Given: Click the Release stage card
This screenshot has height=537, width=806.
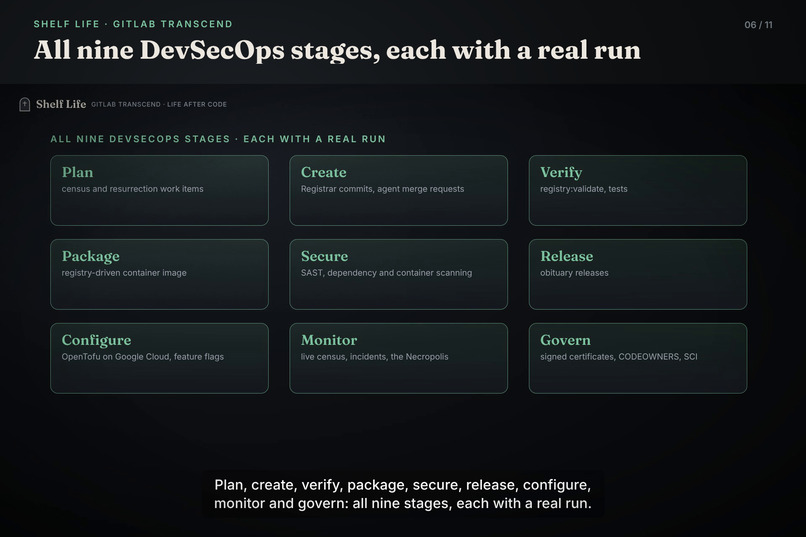Looking at the screenshot, I should [637, 274].
